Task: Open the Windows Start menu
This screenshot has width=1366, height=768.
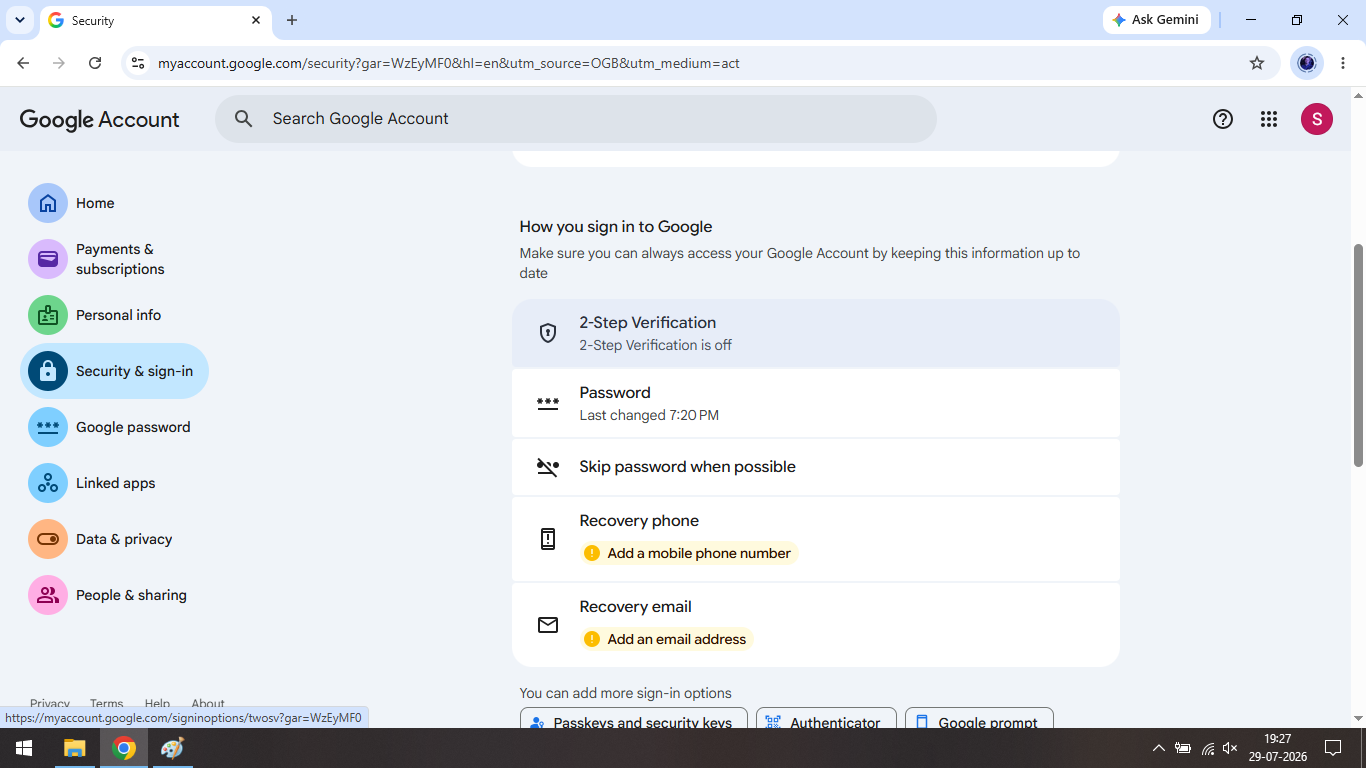Action: (x=24, y=748)
